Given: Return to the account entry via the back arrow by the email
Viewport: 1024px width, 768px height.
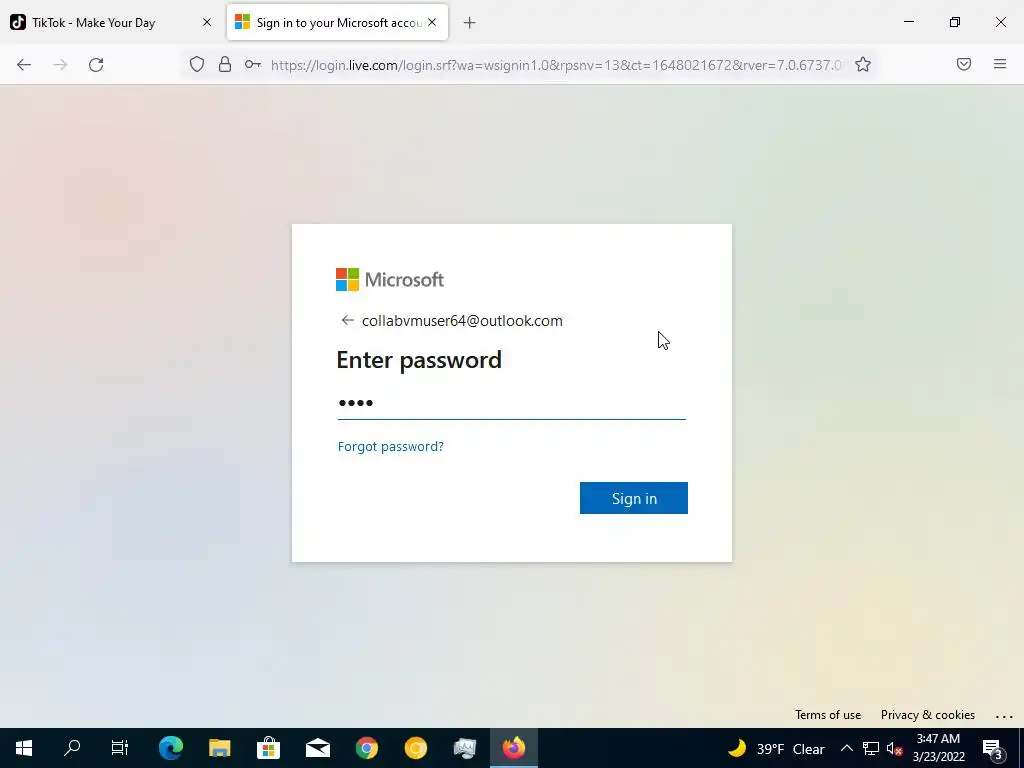Looking at the screenshot, I should pos(347,320).
